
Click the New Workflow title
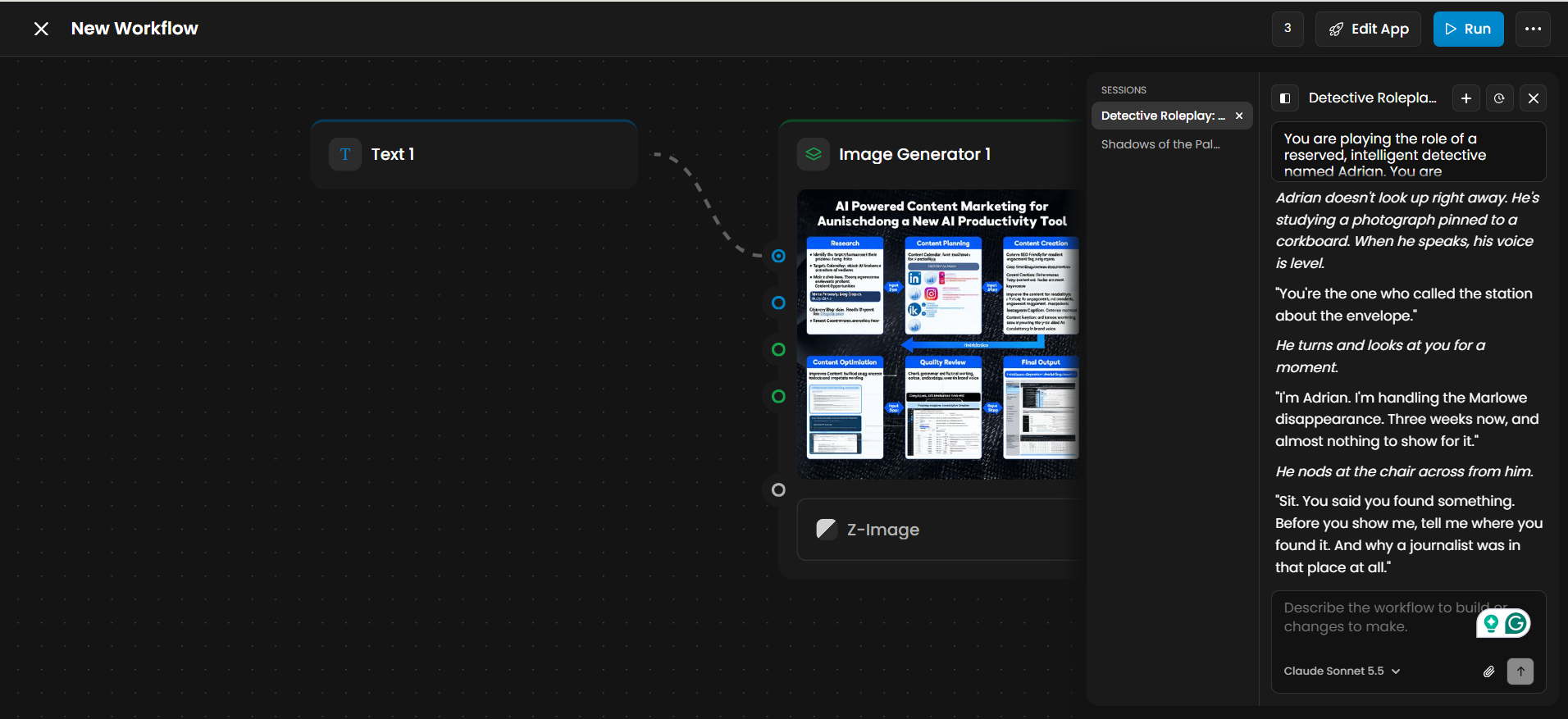(x=134, y=29)
